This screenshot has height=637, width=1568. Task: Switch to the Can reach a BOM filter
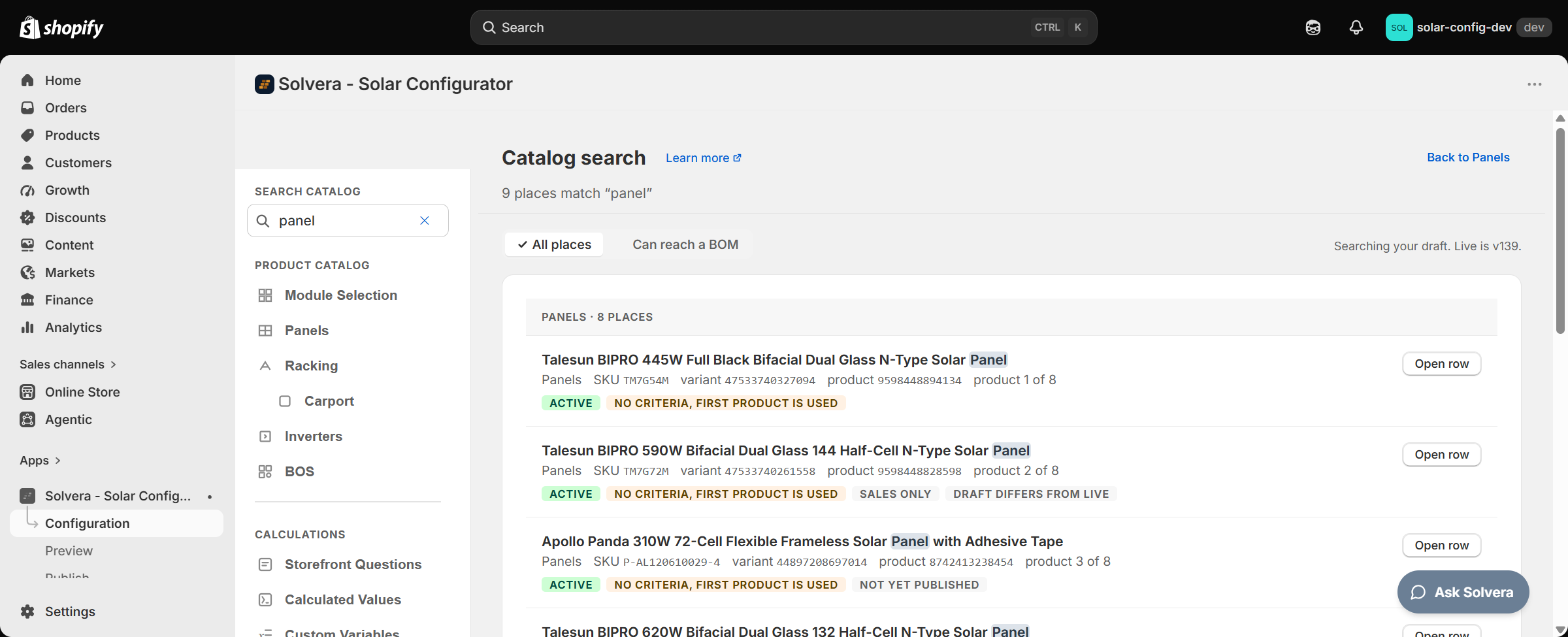pyautogui.click(x=685, y=244)
